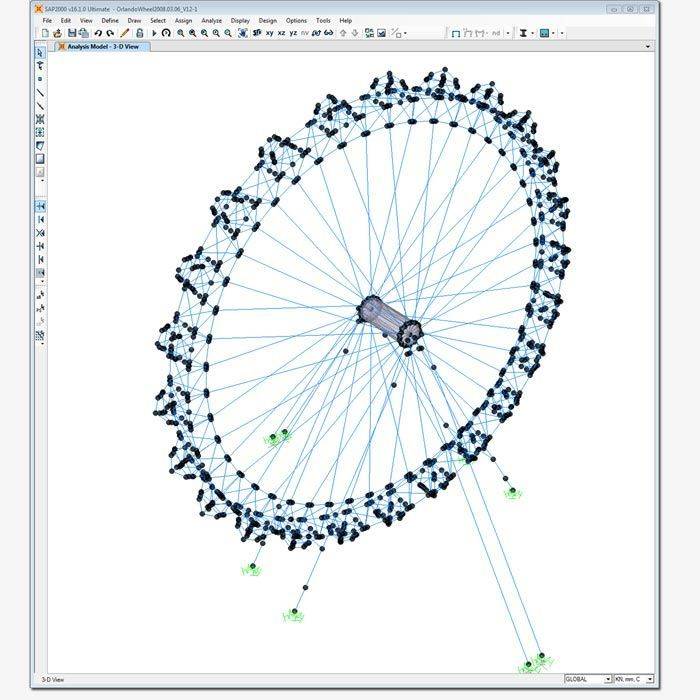700x700 pixels.
Task: Open the Analyze menu
Action: (x=212, y=20)
